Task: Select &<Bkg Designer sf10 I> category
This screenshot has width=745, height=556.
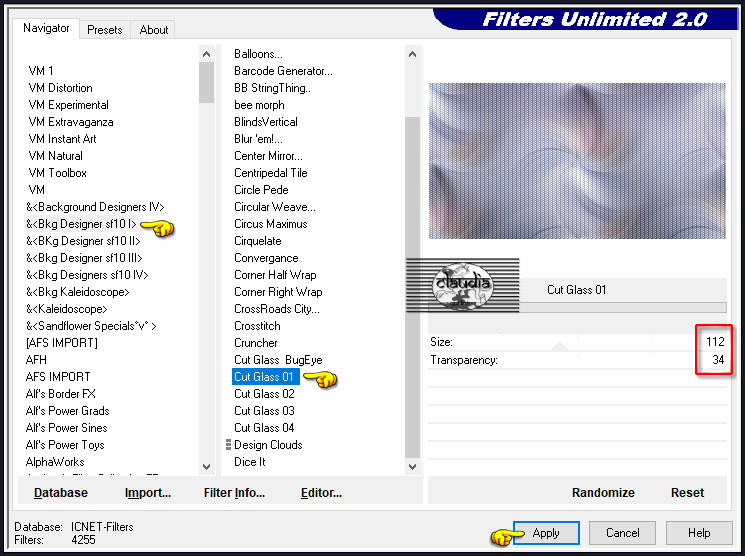Action: point(81,224)
